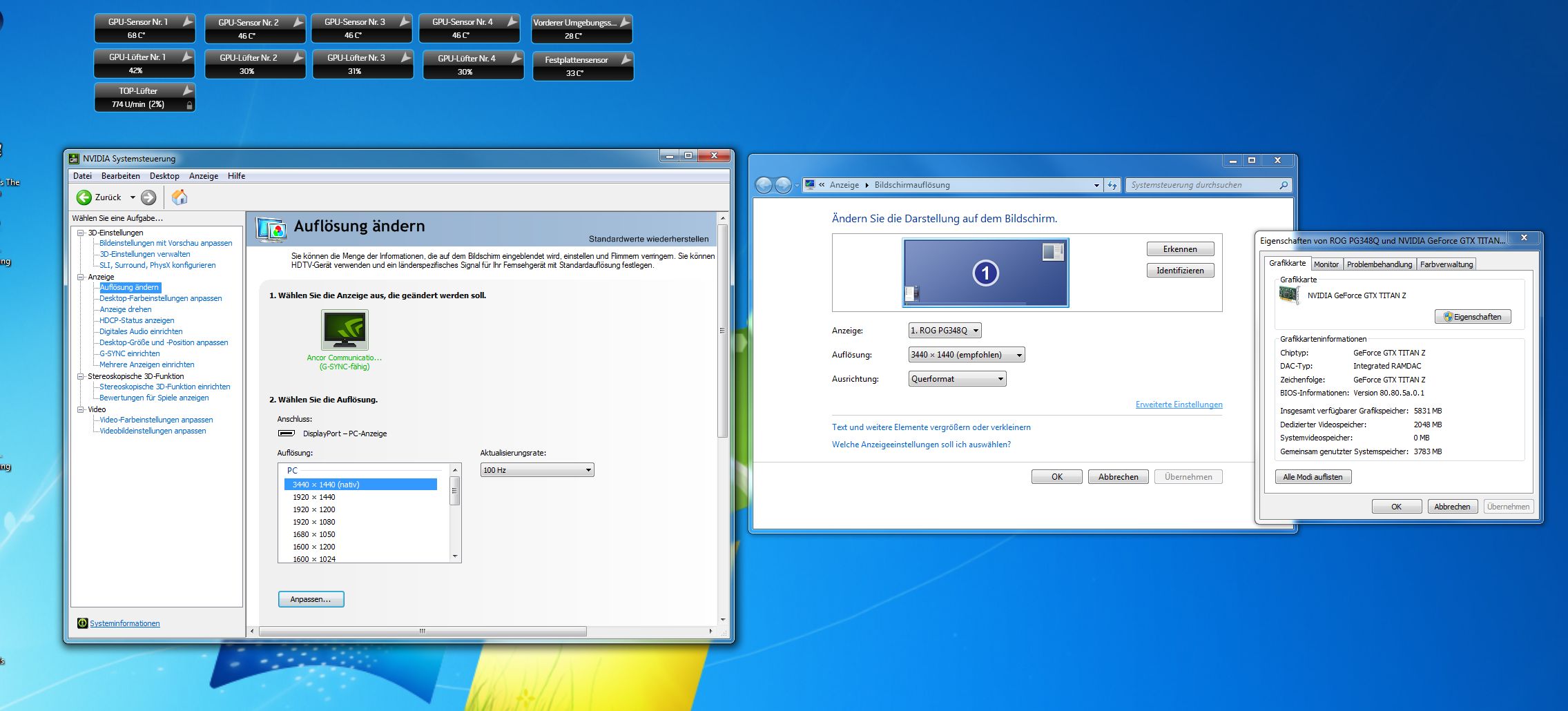Click the refresh icon beside the address bar

[x=1112, y=185]
